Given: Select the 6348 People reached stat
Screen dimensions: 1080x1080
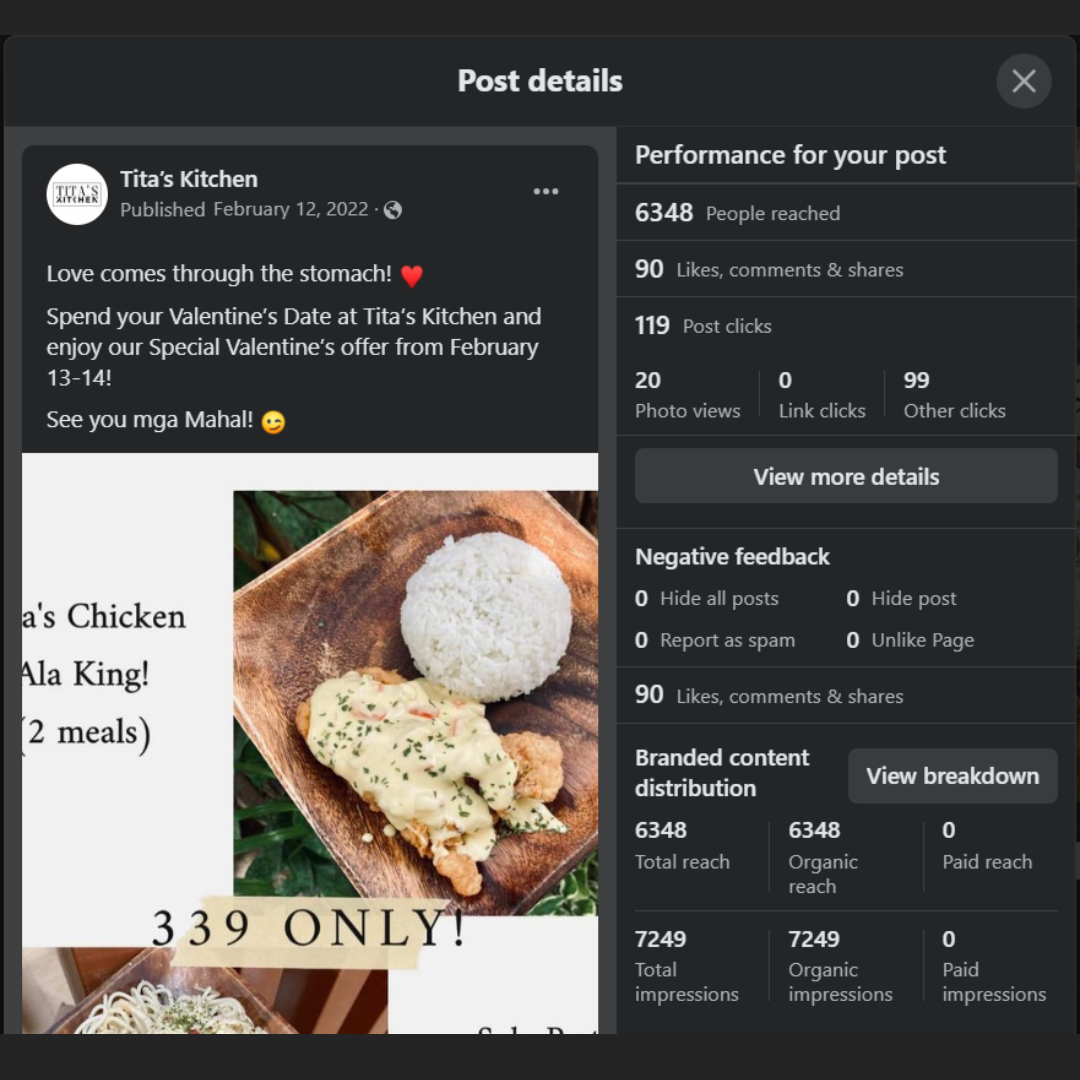Looking at the screenshot, I should (738, 213).
